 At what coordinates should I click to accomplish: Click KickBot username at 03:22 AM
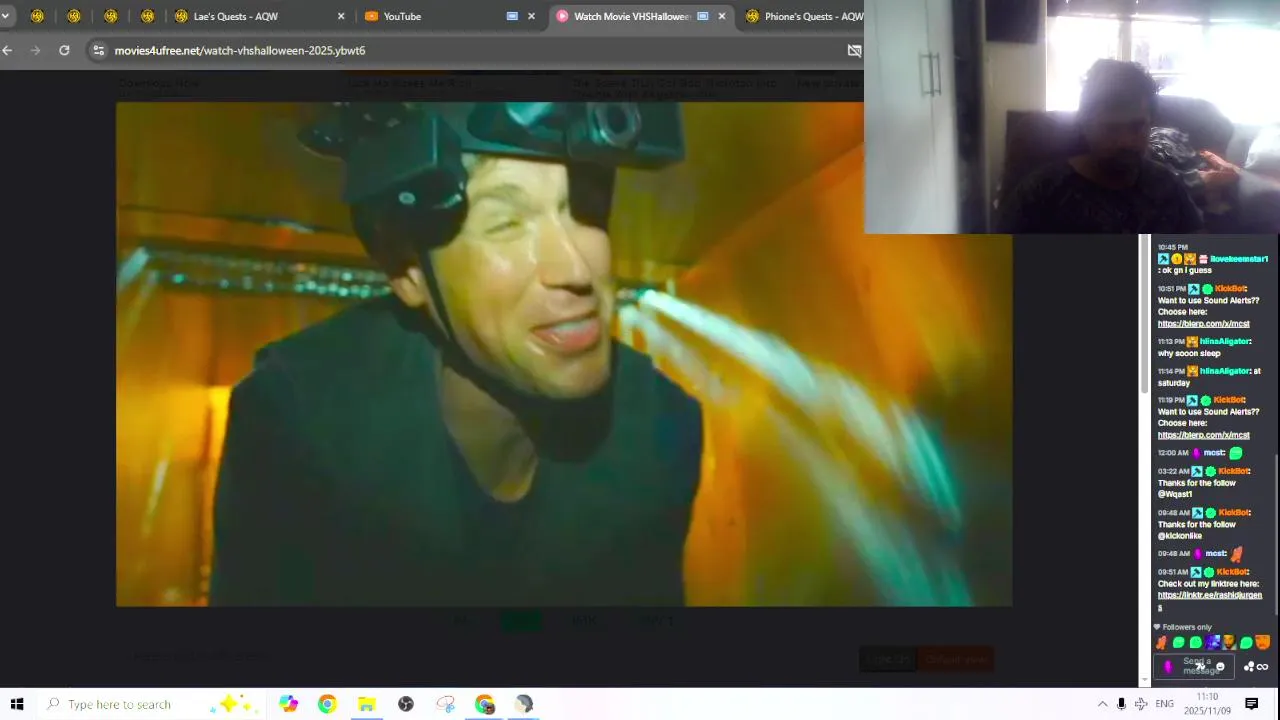(x=1233, y=471)
